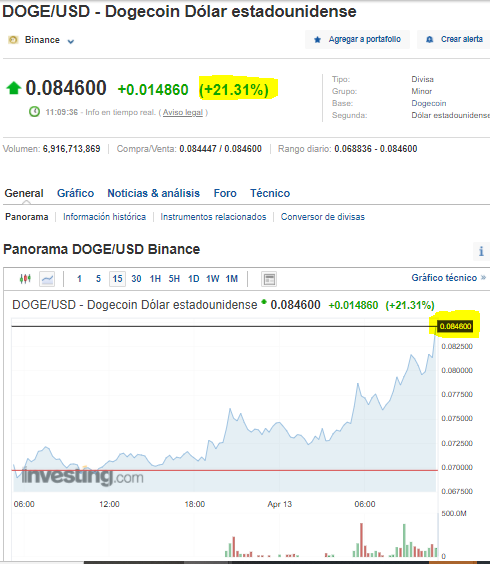The height and width of the screenshot is (564, 490).
Task: Set chart interval to 1W
Action: pos(213,279)
